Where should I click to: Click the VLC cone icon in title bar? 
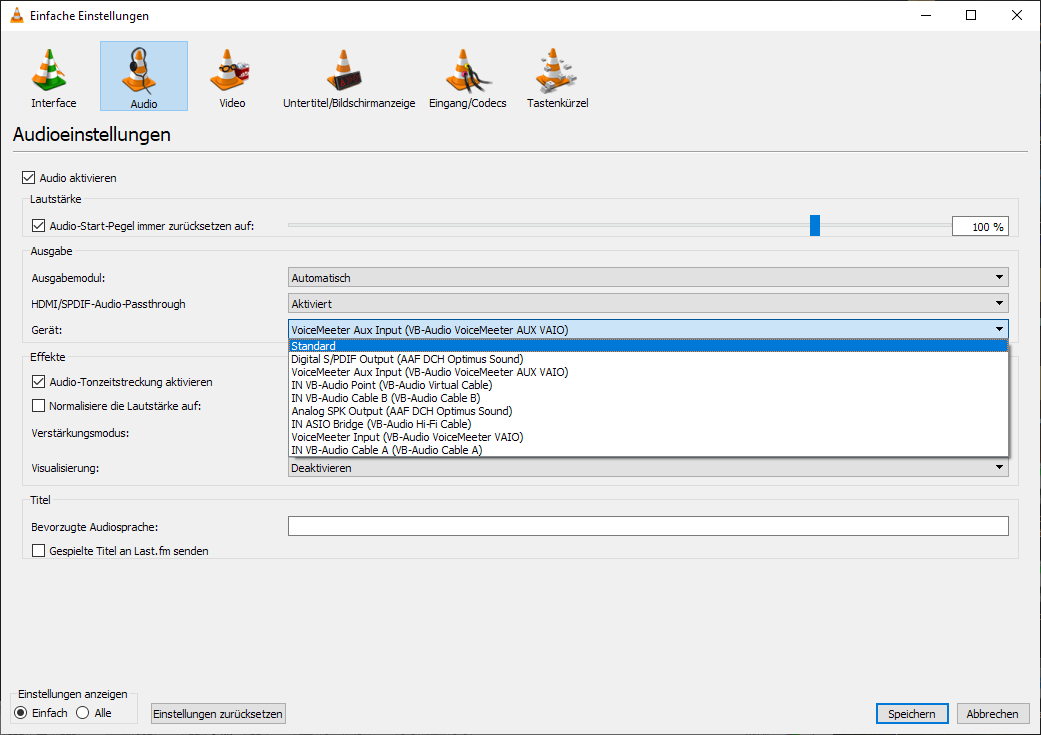(17, 15)
